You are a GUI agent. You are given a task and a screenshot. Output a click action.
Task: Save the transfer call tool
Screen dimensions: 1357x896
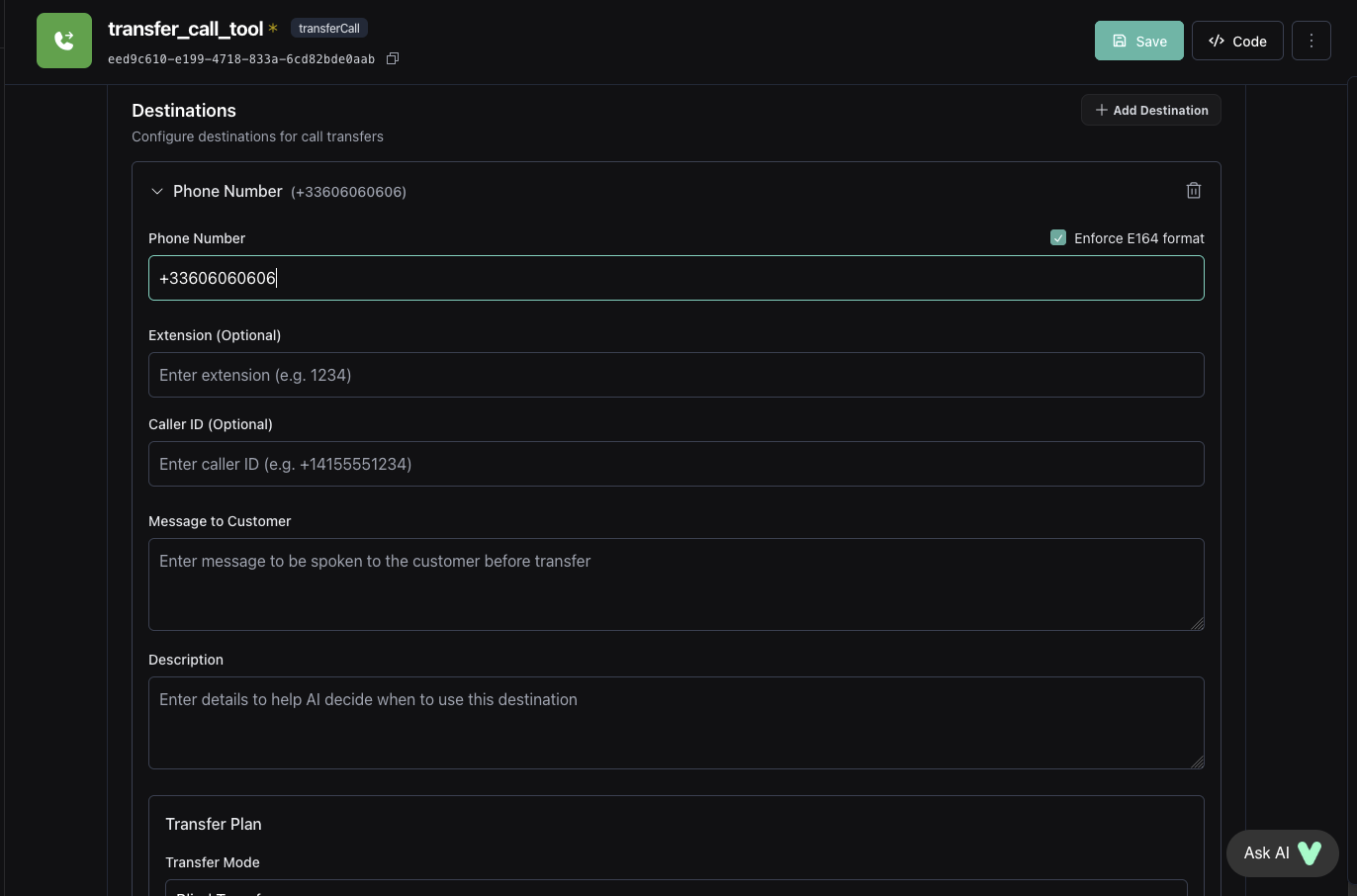tap(1139, 41)
